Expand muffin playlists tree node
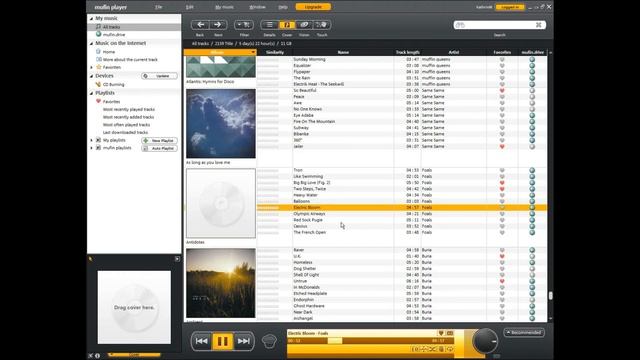 pyautogui.click(x=91, y=148)
